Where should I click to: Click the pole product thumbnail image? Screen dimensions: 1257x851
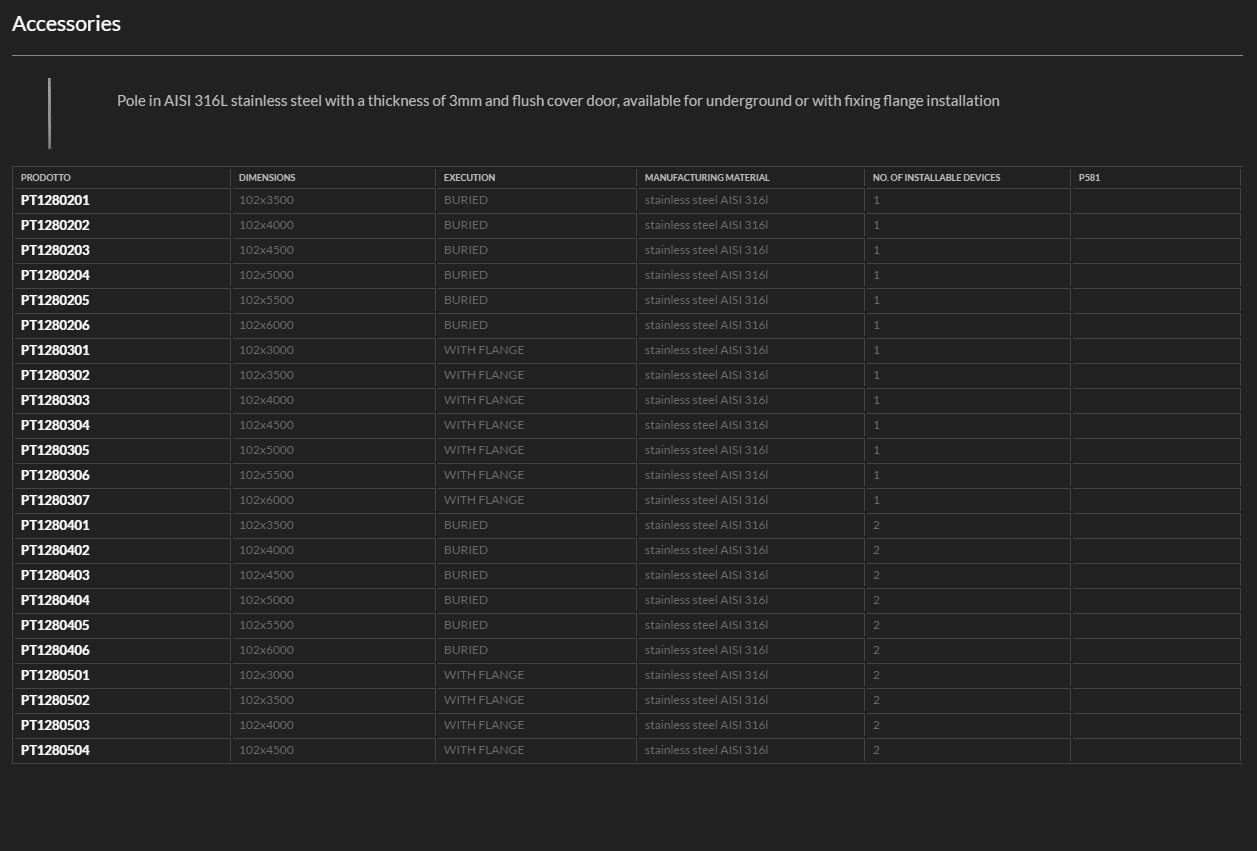pos(49,113)
